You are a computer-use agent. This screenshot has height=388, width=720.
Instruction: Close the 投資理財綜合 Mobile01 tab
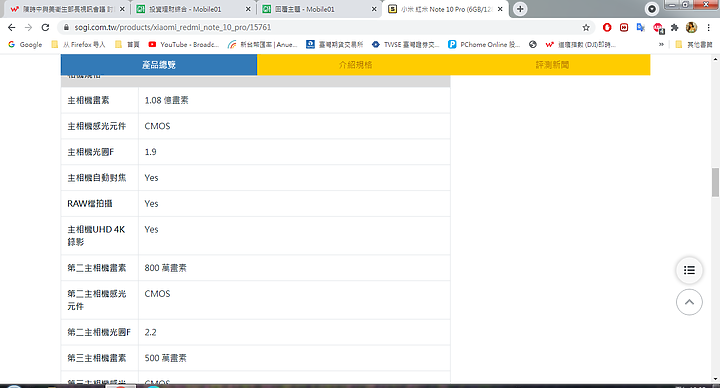(x=248, y=9)
